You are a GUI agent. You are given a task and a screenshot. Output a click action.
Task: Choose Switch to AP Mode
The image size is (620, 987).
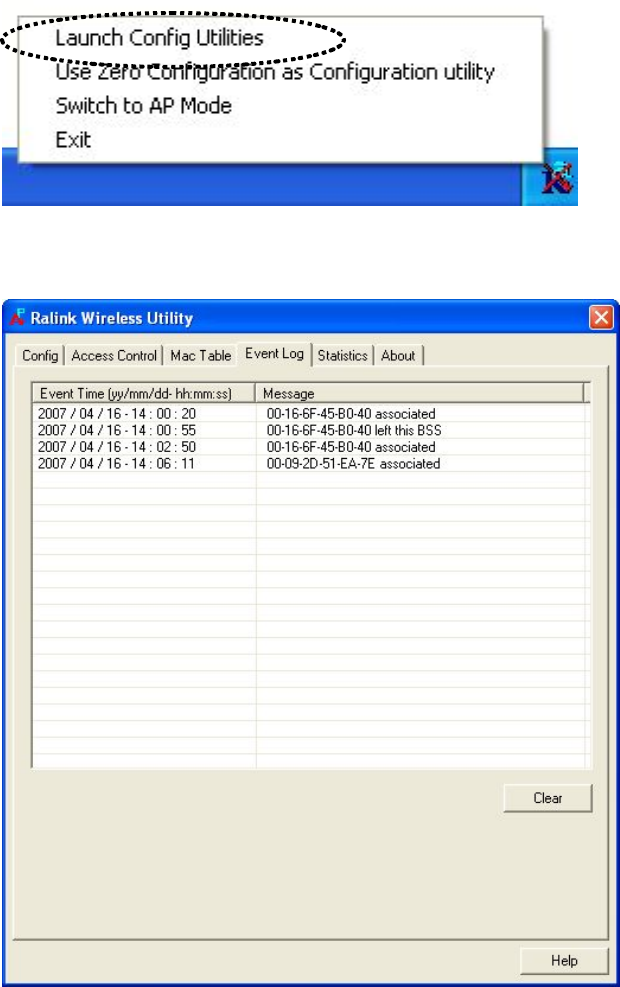click(x=144, y=106)
